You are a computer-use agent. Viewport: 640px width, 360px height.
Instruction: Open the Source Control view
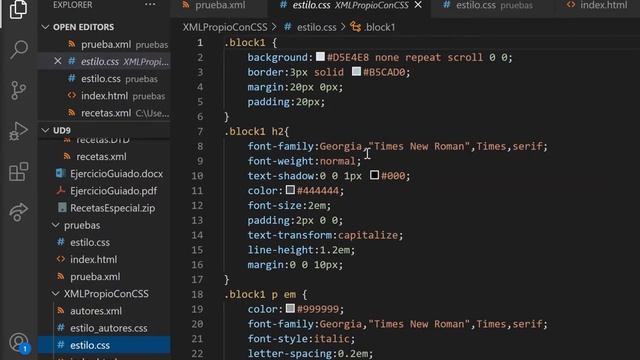(18, 90)
